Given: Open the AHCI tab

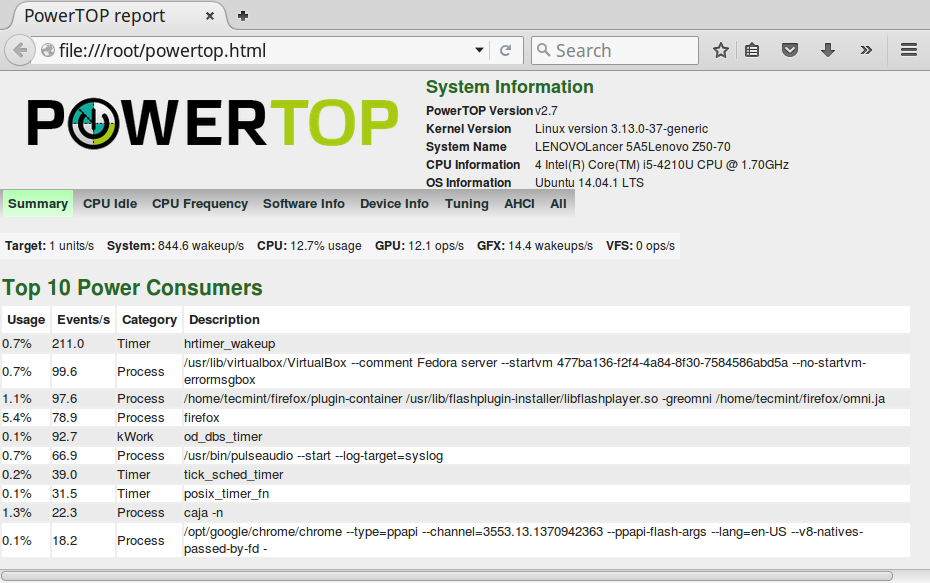Looking at the screenshot, I should tap(520, 203).
